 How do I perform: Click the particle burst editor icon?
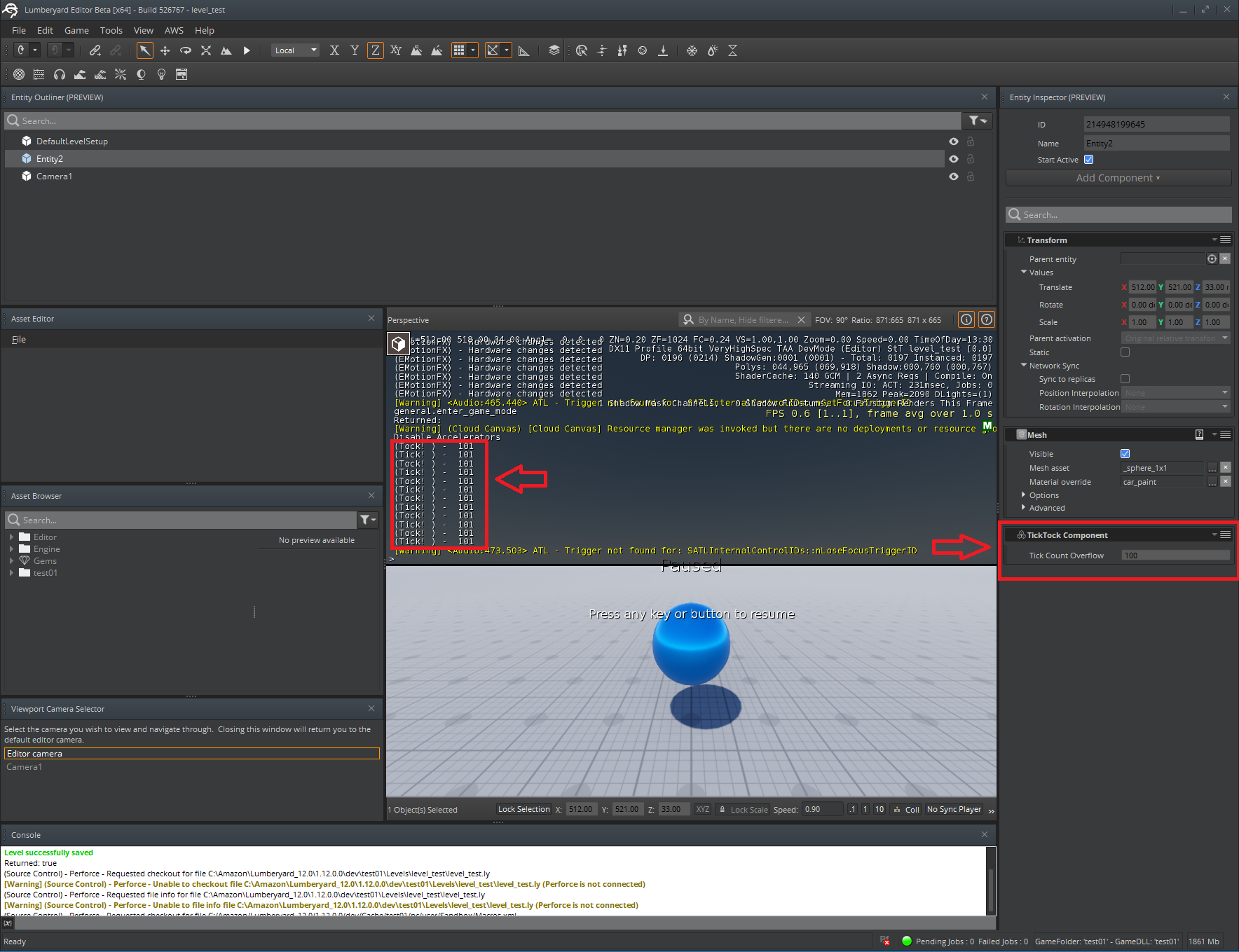121,74
